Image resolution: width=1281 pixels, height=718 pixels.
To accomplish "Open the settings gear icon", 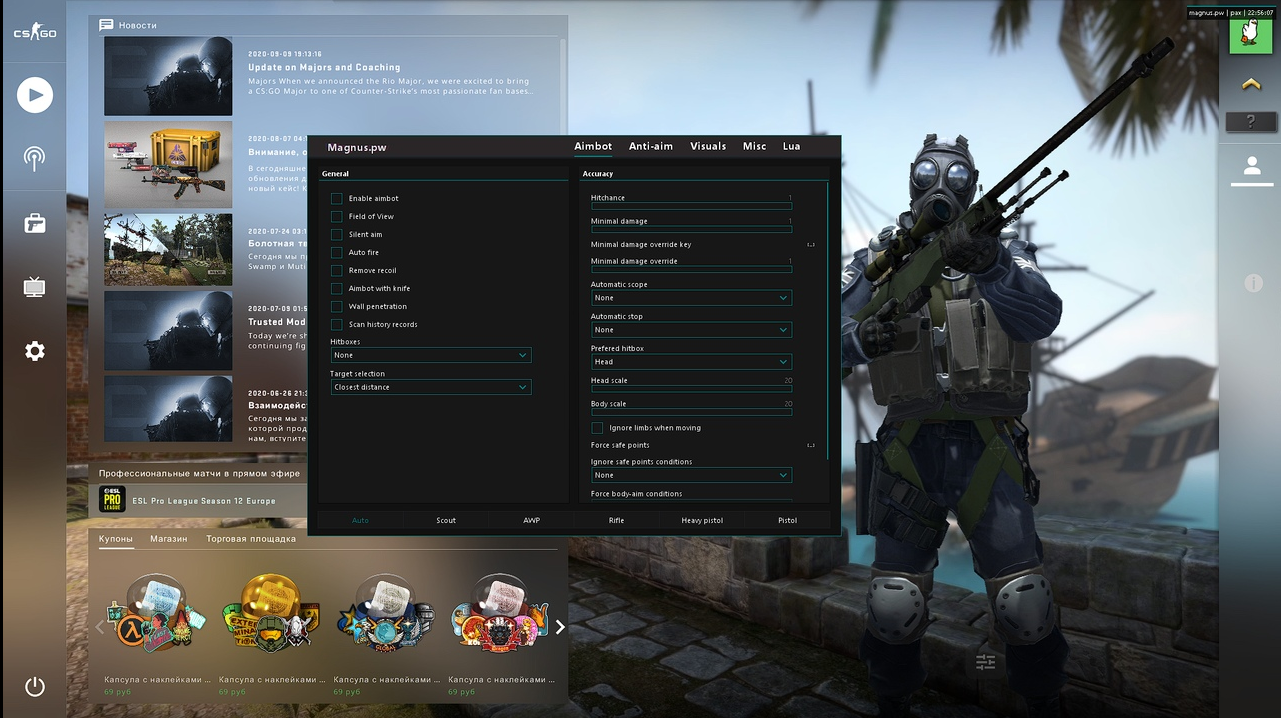I will click(x=35, y=351).
